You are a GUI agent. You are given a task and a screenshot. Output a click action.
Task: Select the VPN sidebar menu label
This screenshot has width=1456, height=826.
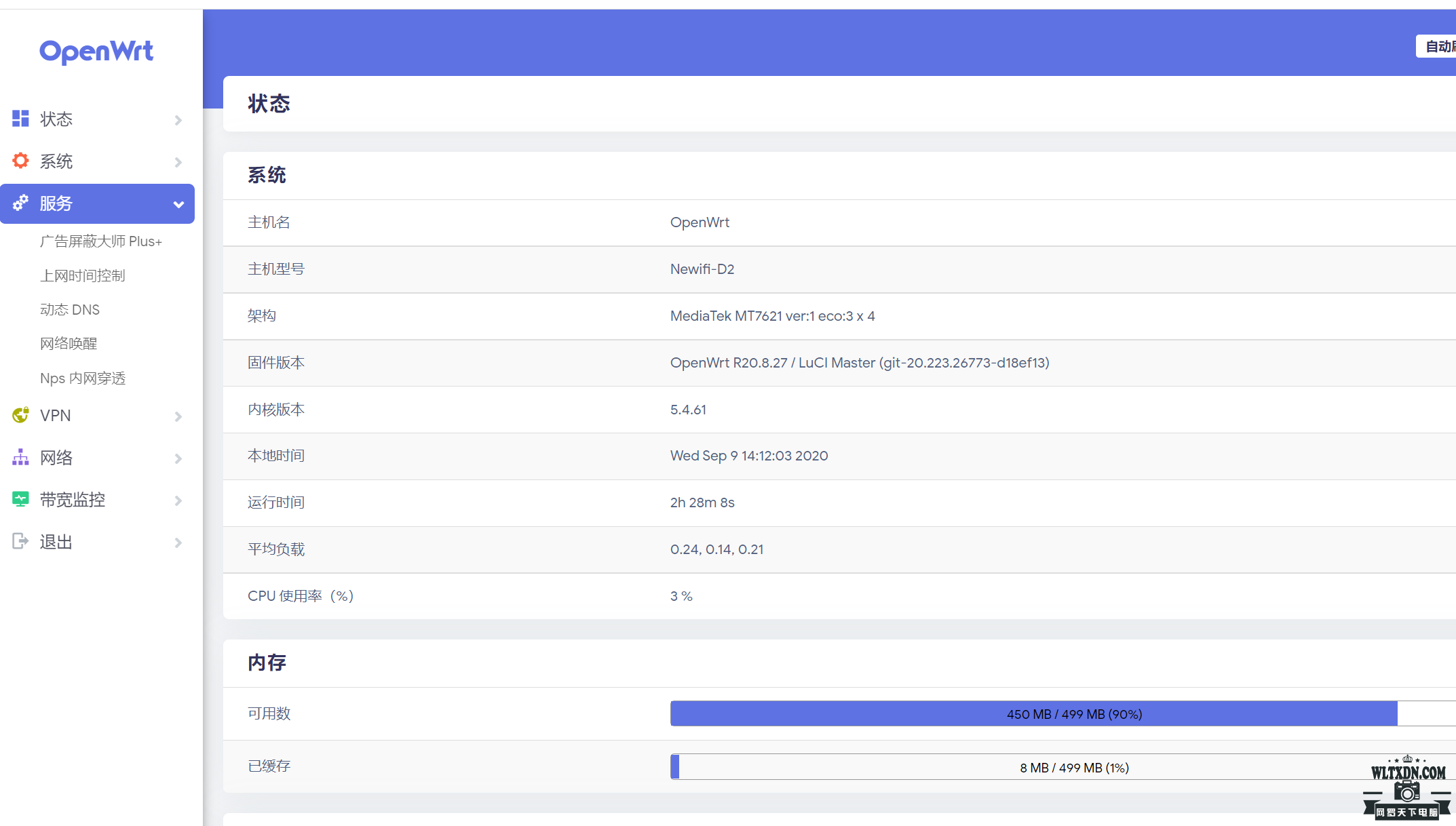pos(56,415)
